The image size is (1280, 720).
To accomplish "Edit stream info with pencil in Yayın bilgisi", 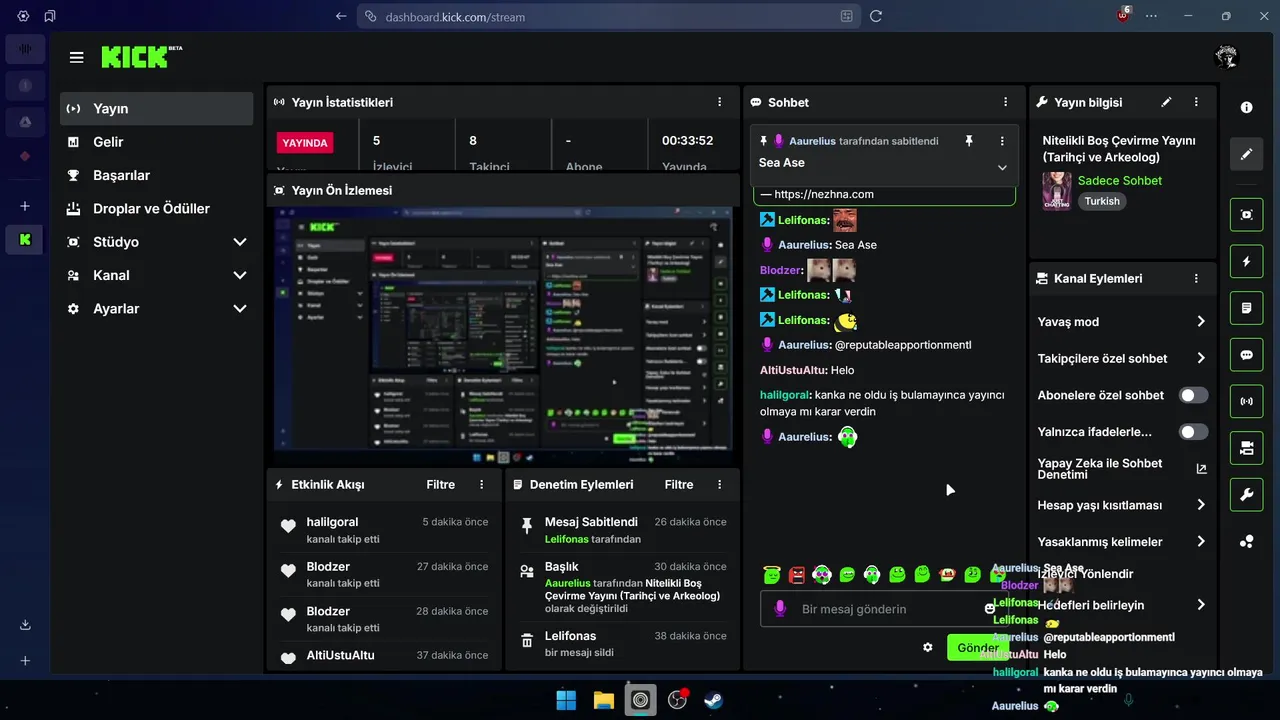I will pyautogui.click(x=1166, y=102).
